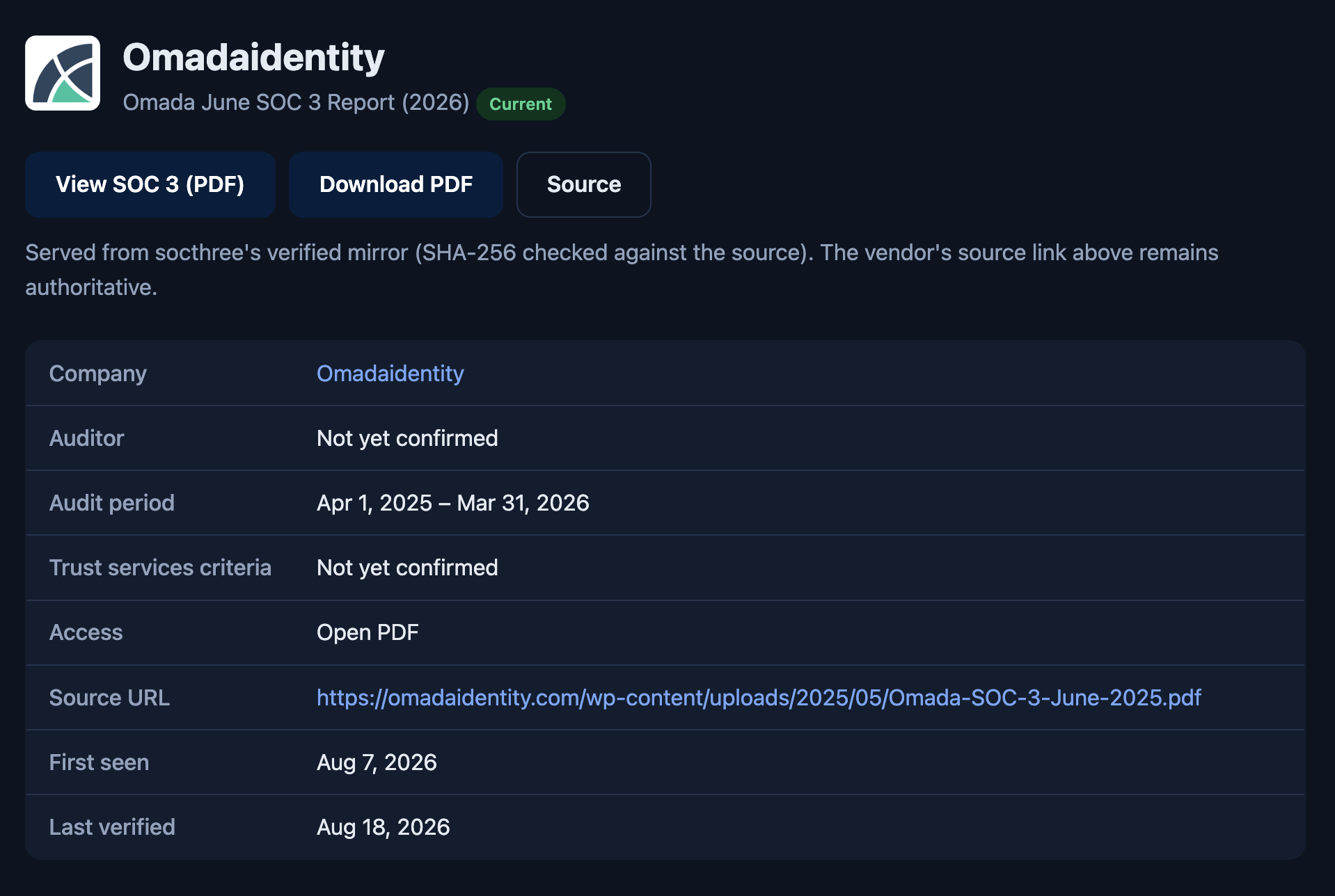Screen dimensions: 1335x896
Task: Click the Omadaidentity page heading
Action: [254, 57]
